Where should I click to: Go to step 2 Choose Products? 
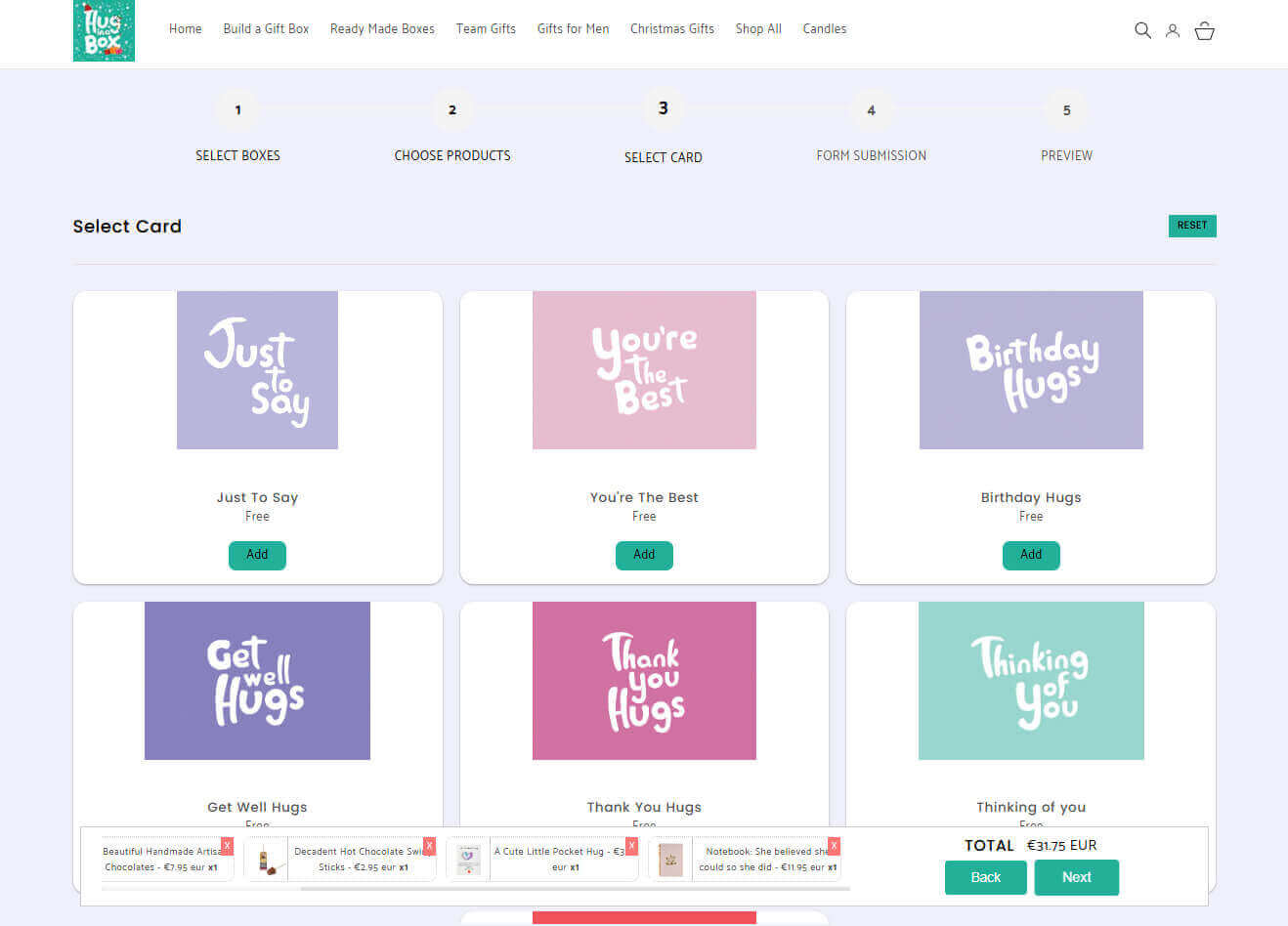[x=452, y=110]
